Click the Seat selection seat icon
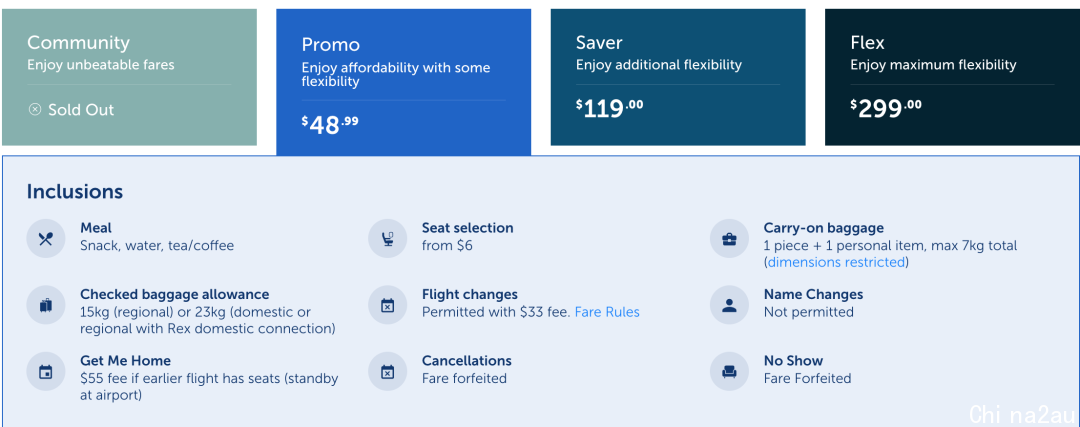Image resolution: width=1080 pixels, height=427 pixels. 387,238
